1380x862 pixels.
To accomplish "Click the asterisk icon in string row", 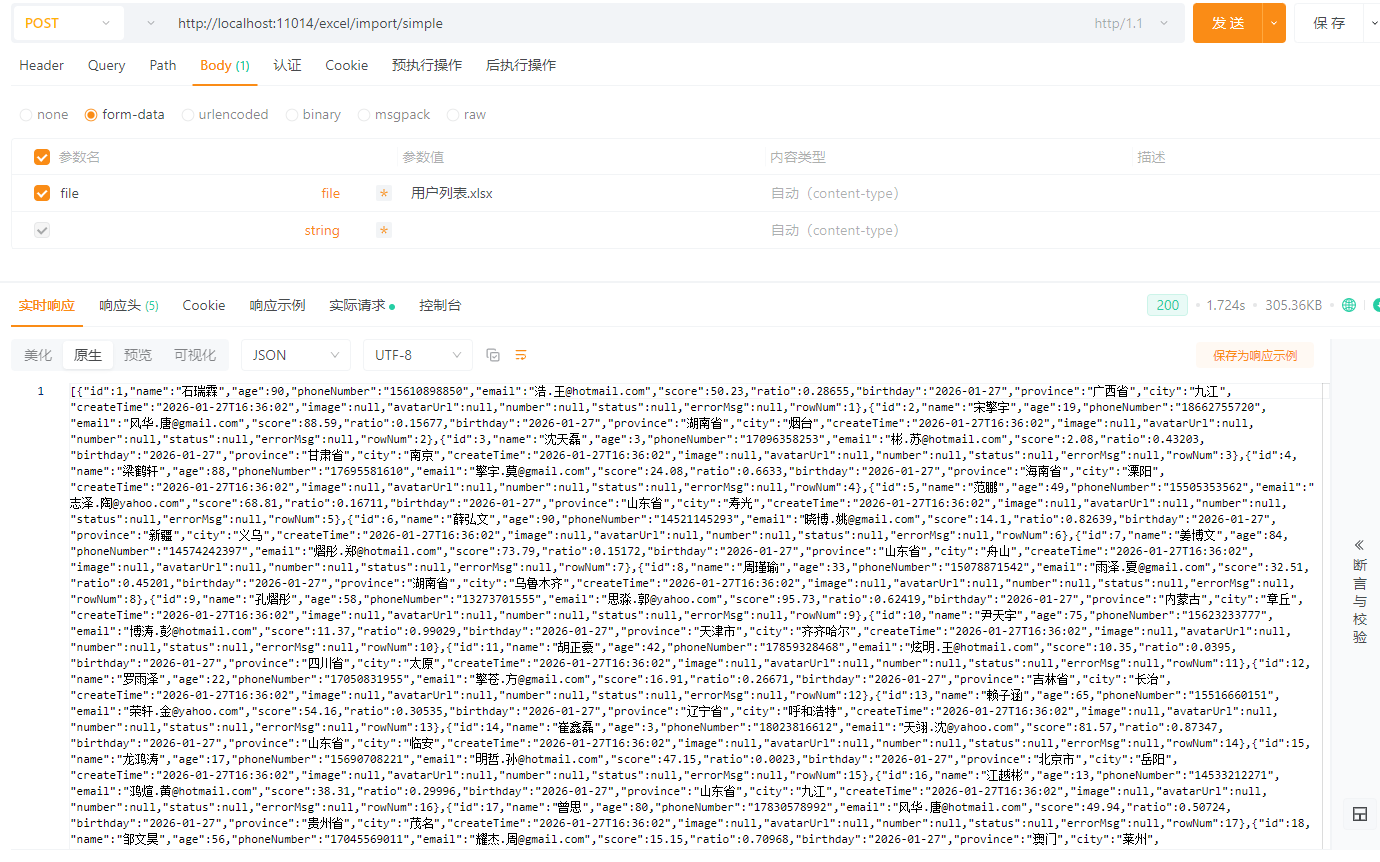I will (x=384, y=230).
